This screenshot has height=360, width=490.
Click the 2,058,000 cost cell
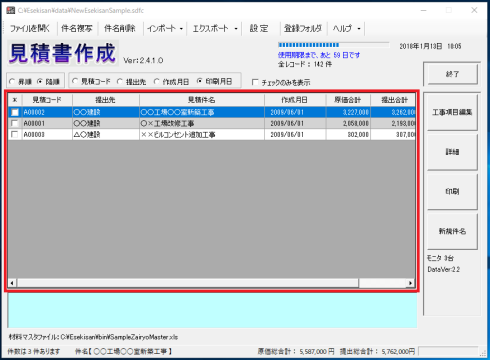tap(348, 123)
